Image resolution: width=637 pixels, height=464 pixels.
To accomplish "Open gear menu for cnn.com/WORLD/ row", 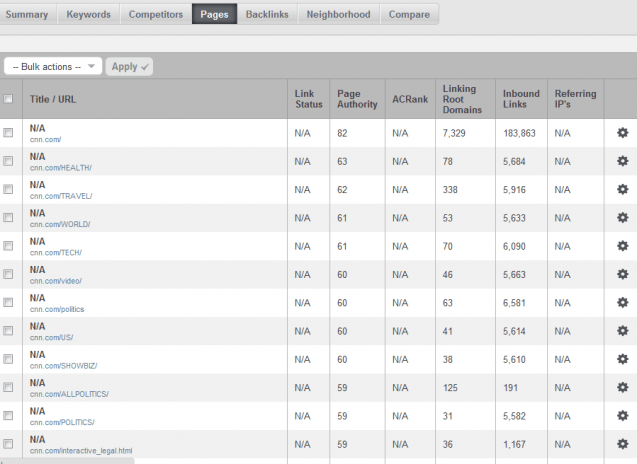I will pos(622,218).
